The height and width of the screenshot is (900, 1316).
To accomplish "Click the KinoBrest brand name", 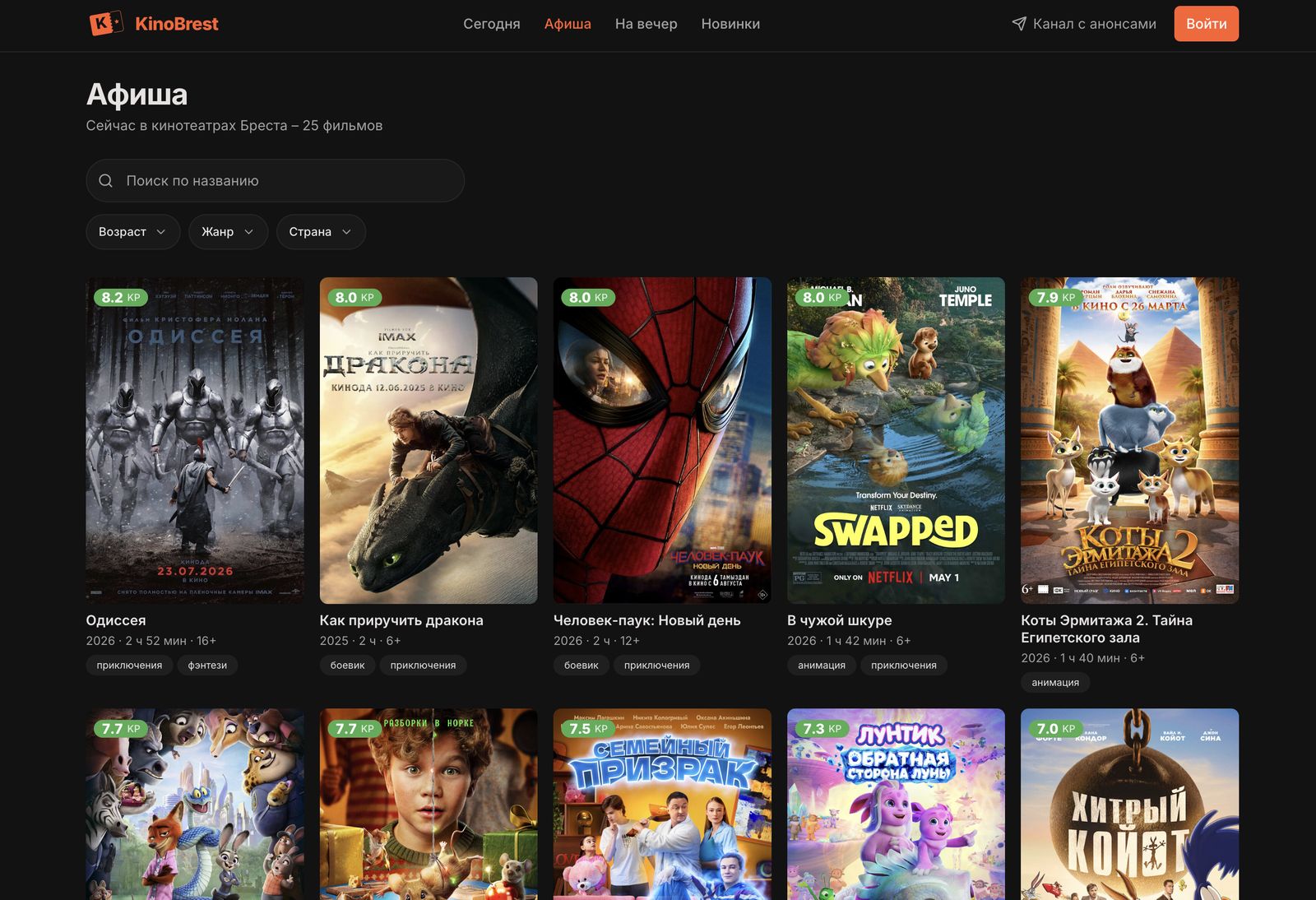I will click(x=177, y=24).
